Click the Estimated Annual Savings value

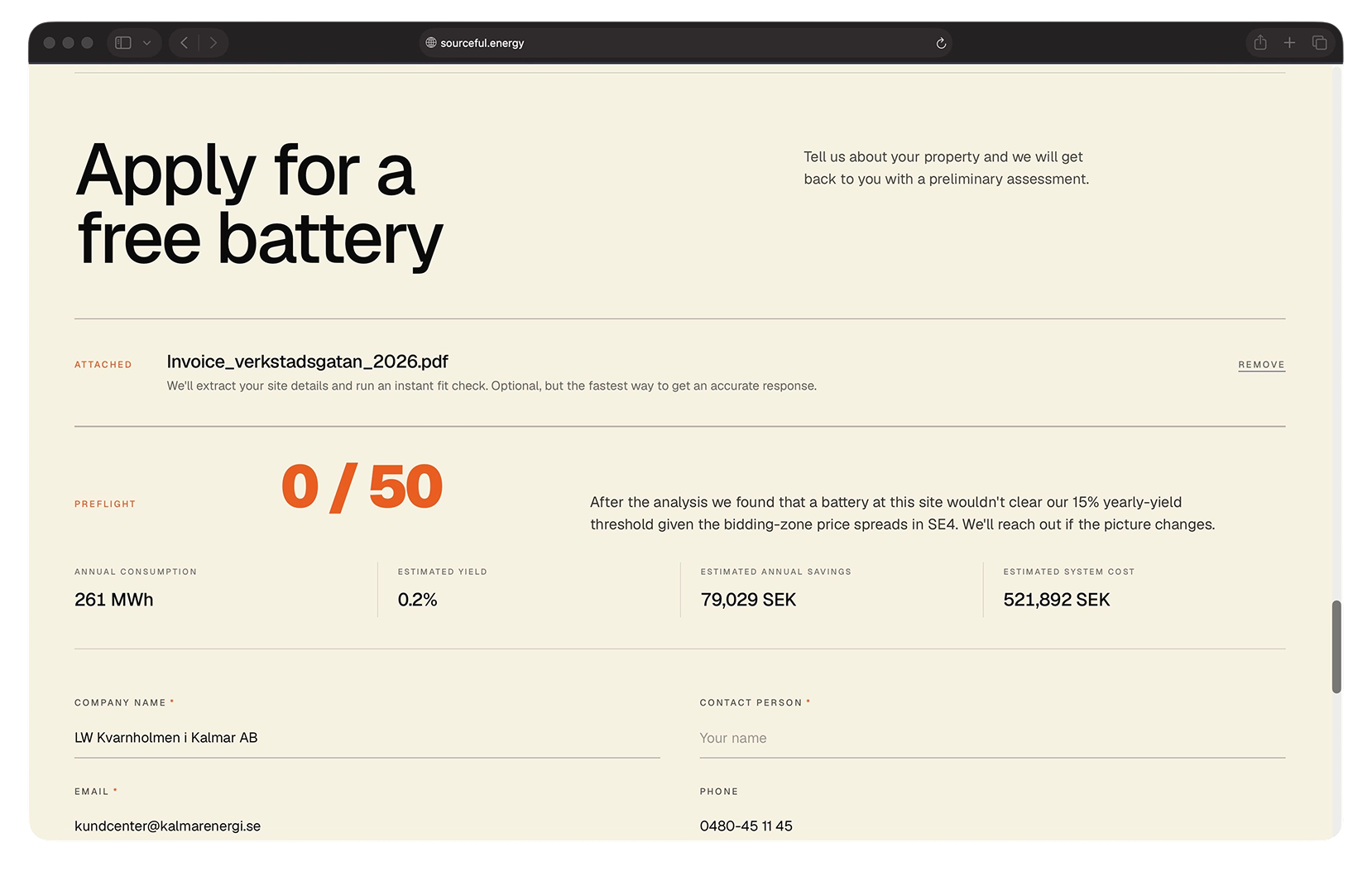click(x=748, y=600)
